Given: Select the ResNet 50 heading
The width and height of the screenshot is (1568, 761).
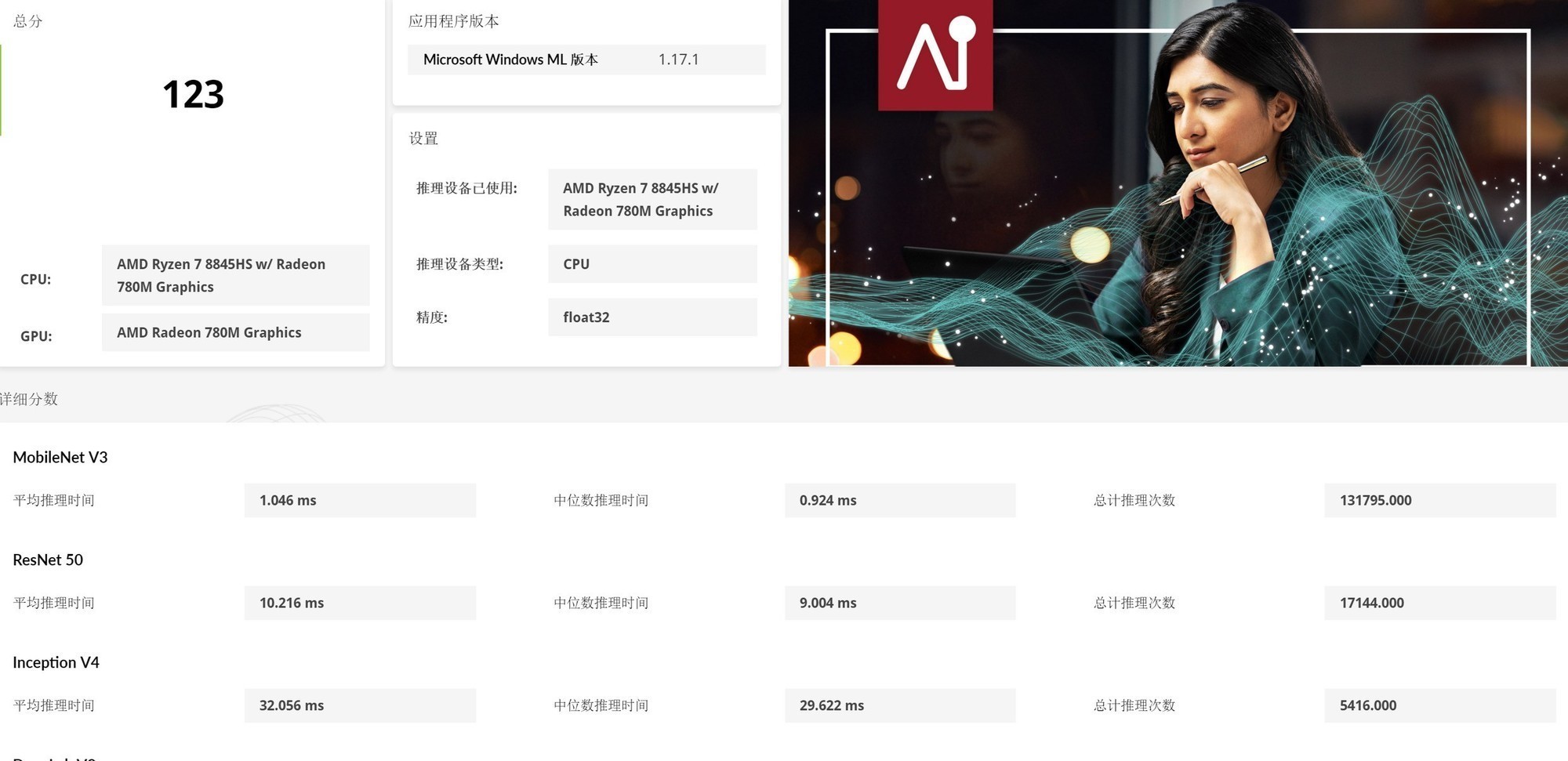Looking at the screenshot, I should click(48, 560).
